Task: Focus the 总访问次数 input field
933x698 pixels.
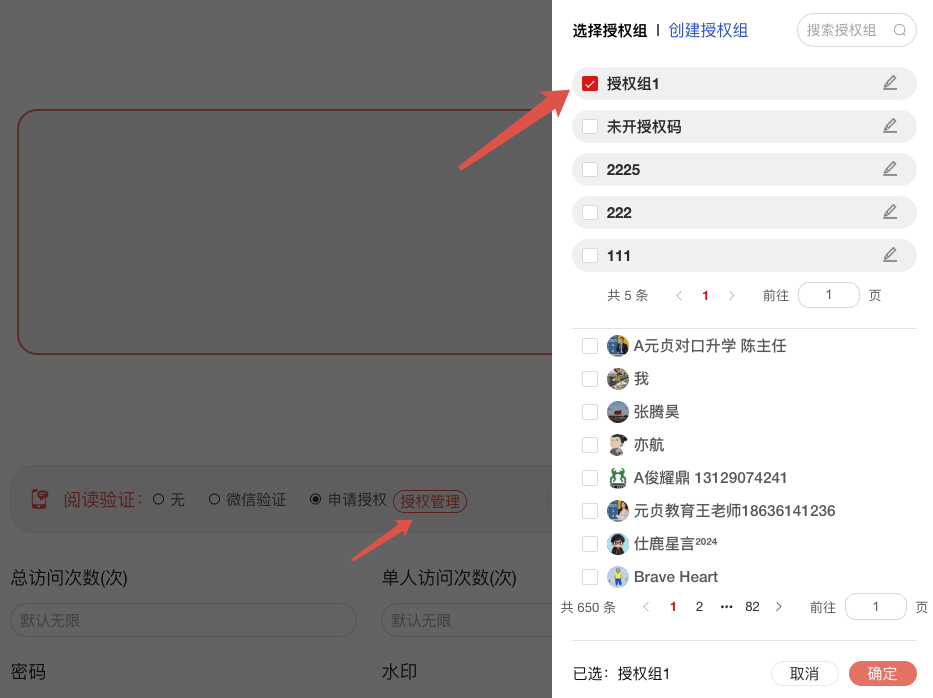Action: (x=183, y=620)
